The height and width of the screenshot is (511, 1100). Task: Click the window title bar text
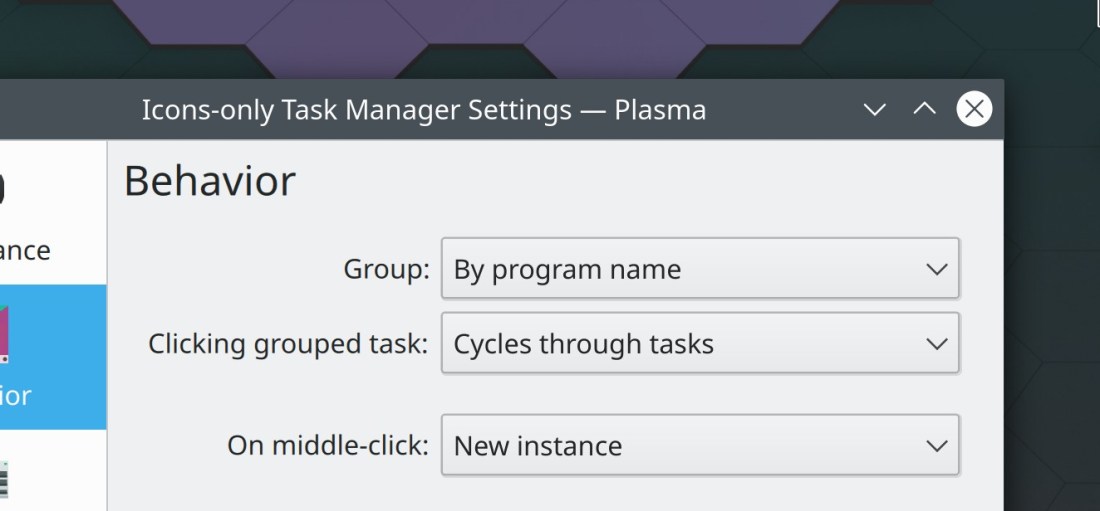424,109
